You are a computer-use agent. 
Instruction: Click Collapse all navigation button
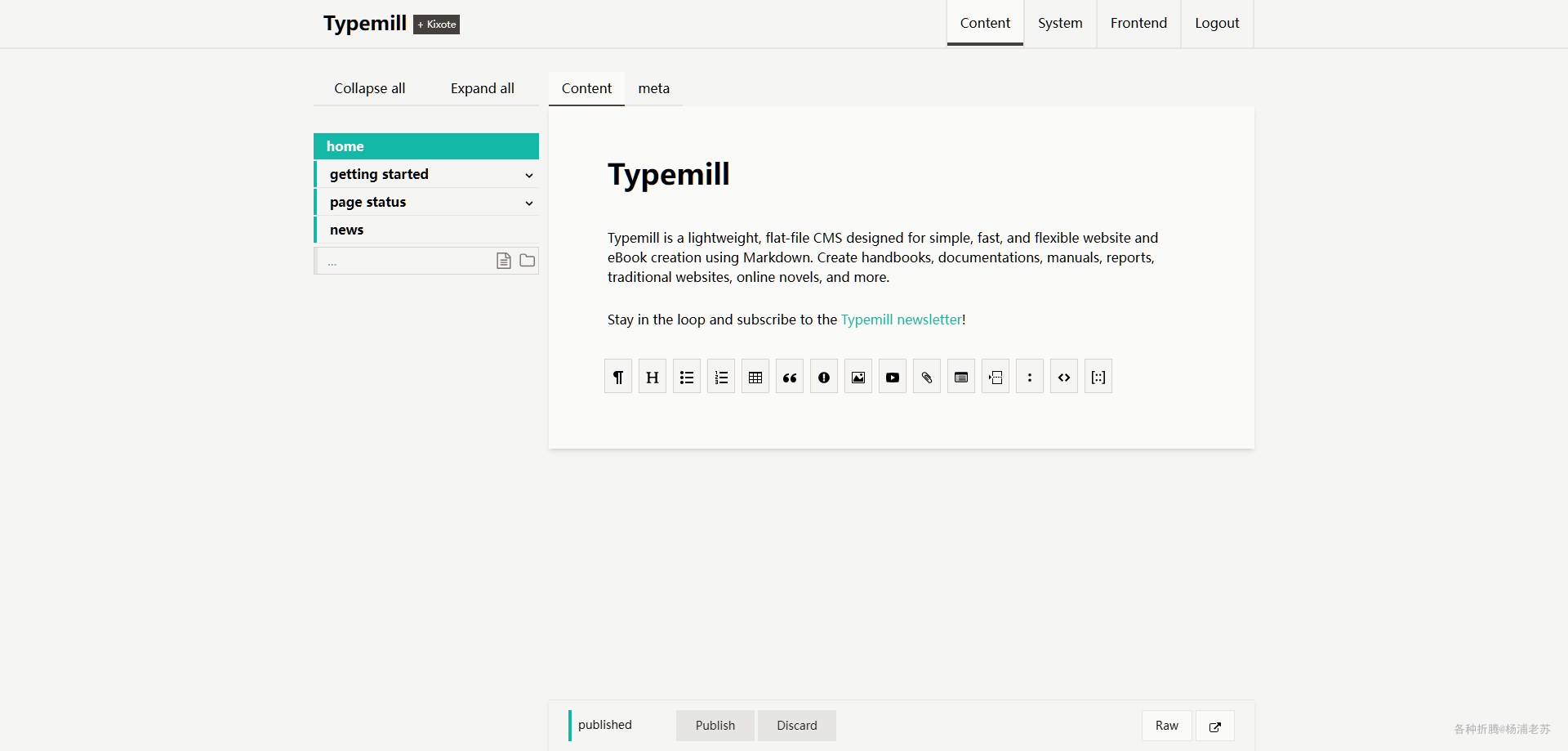pyautogui.click(x=370, y=88)
